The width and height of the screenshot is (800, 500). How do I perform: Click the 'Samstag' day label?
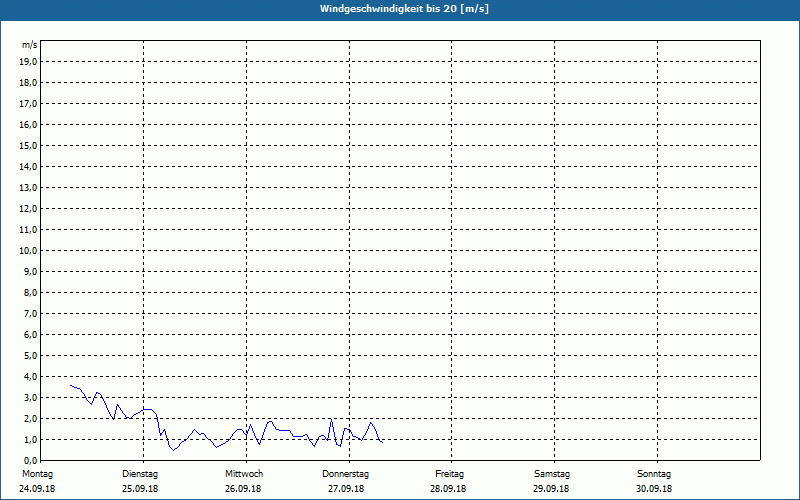(552, 474)
